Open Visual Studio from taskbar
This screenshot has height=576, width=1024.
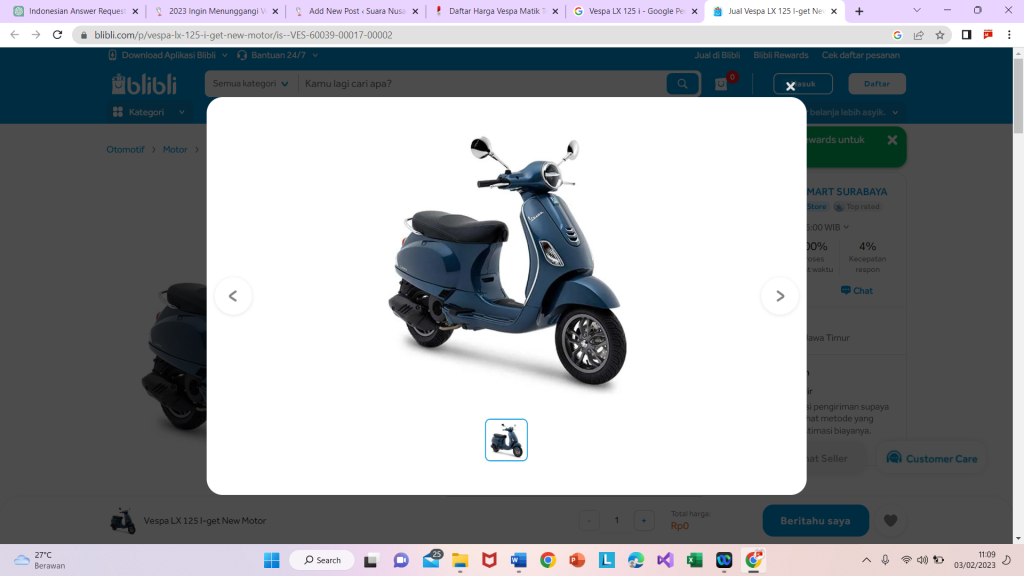[x=665, y=560]
